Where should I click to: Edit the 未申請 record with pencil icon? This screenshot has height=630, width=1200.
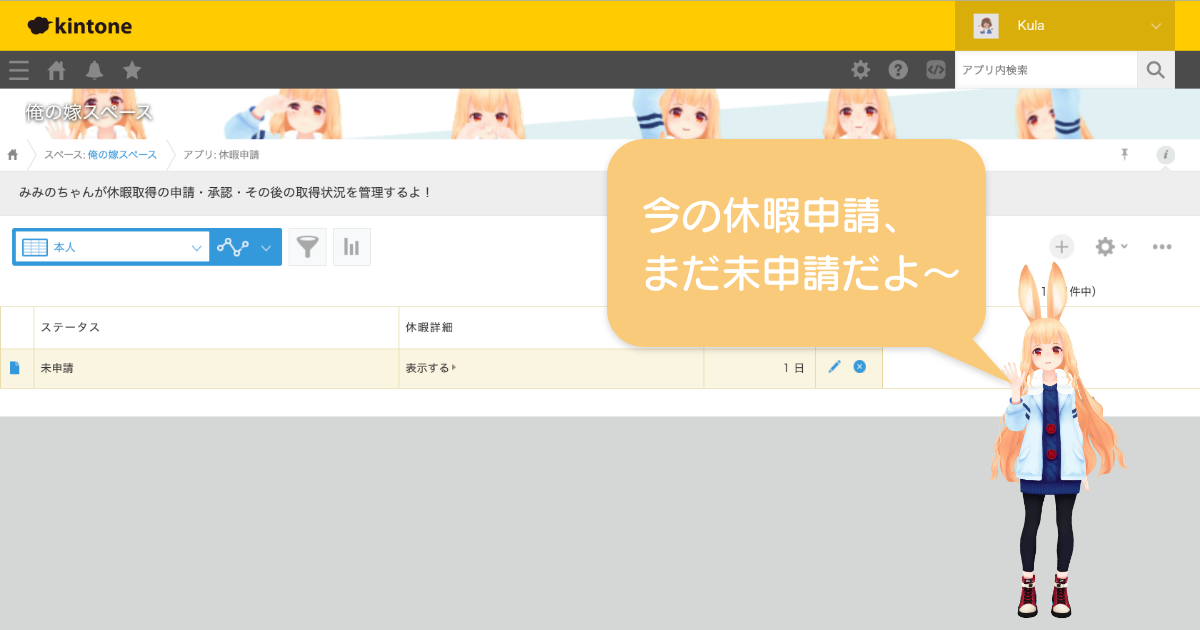point(835,367)
